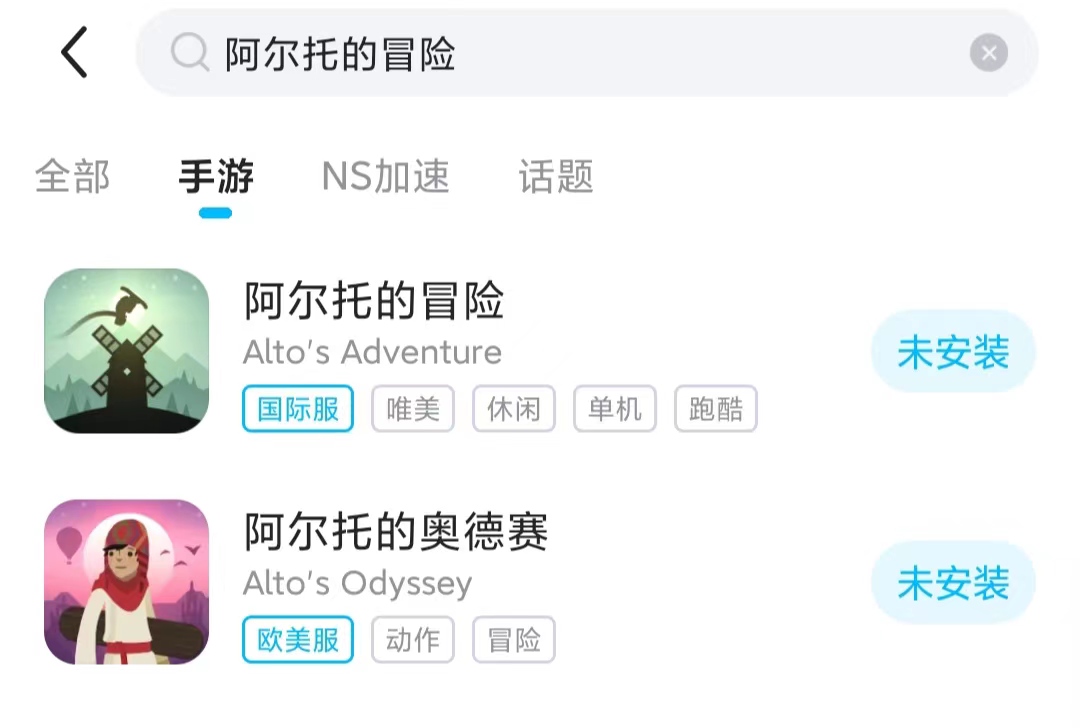Click the 国际服 tag
This screenshot has height=728, width=1080.
click(298, 409)
